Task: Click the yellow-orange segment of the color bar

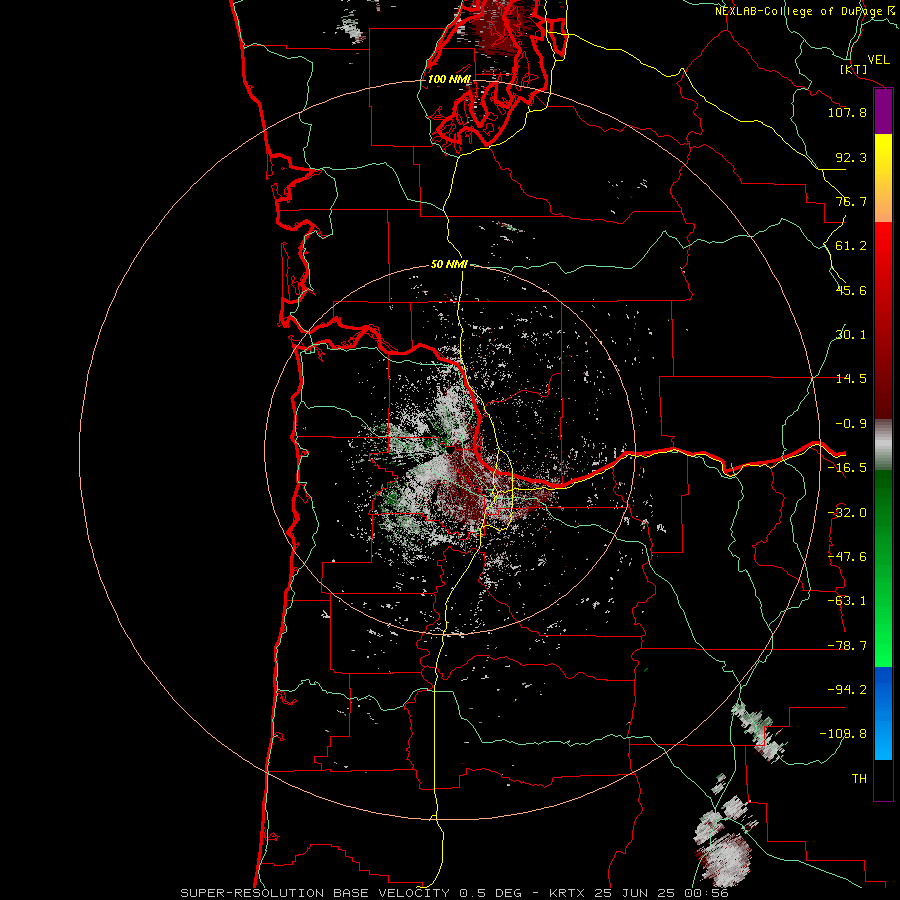Action: tap(883, 178)
